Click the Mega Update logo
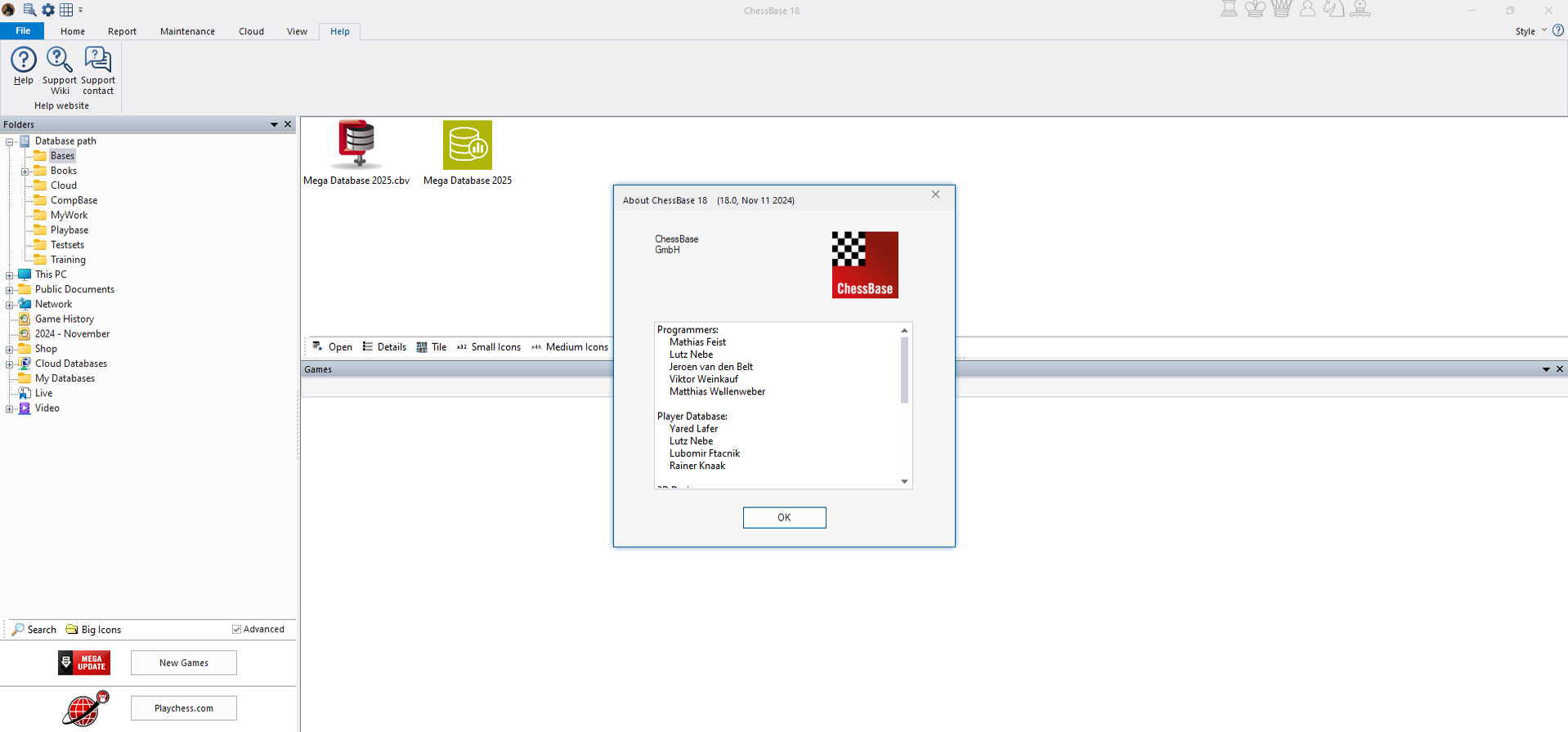 [x=84, y=663]
